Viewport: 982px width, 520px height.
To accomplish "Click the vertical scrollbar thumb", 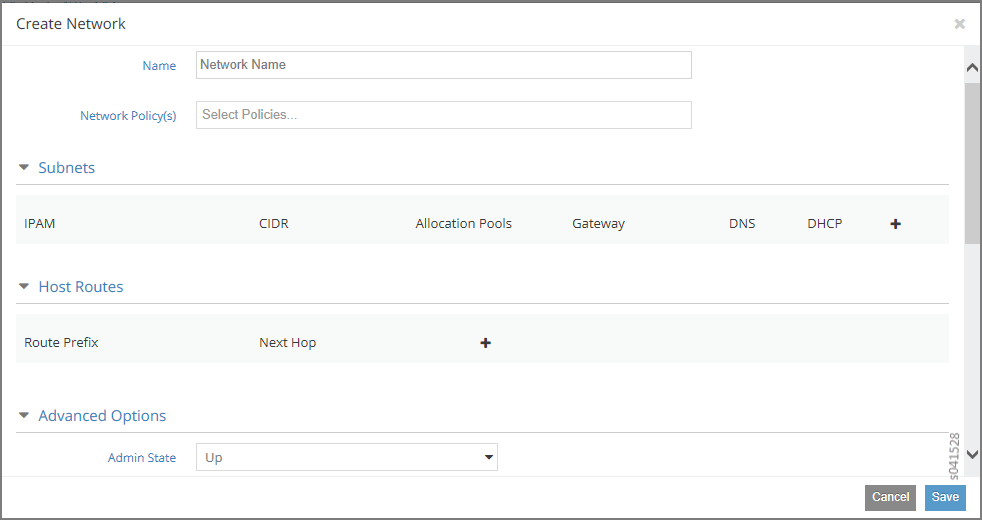I will coord(972,160).
